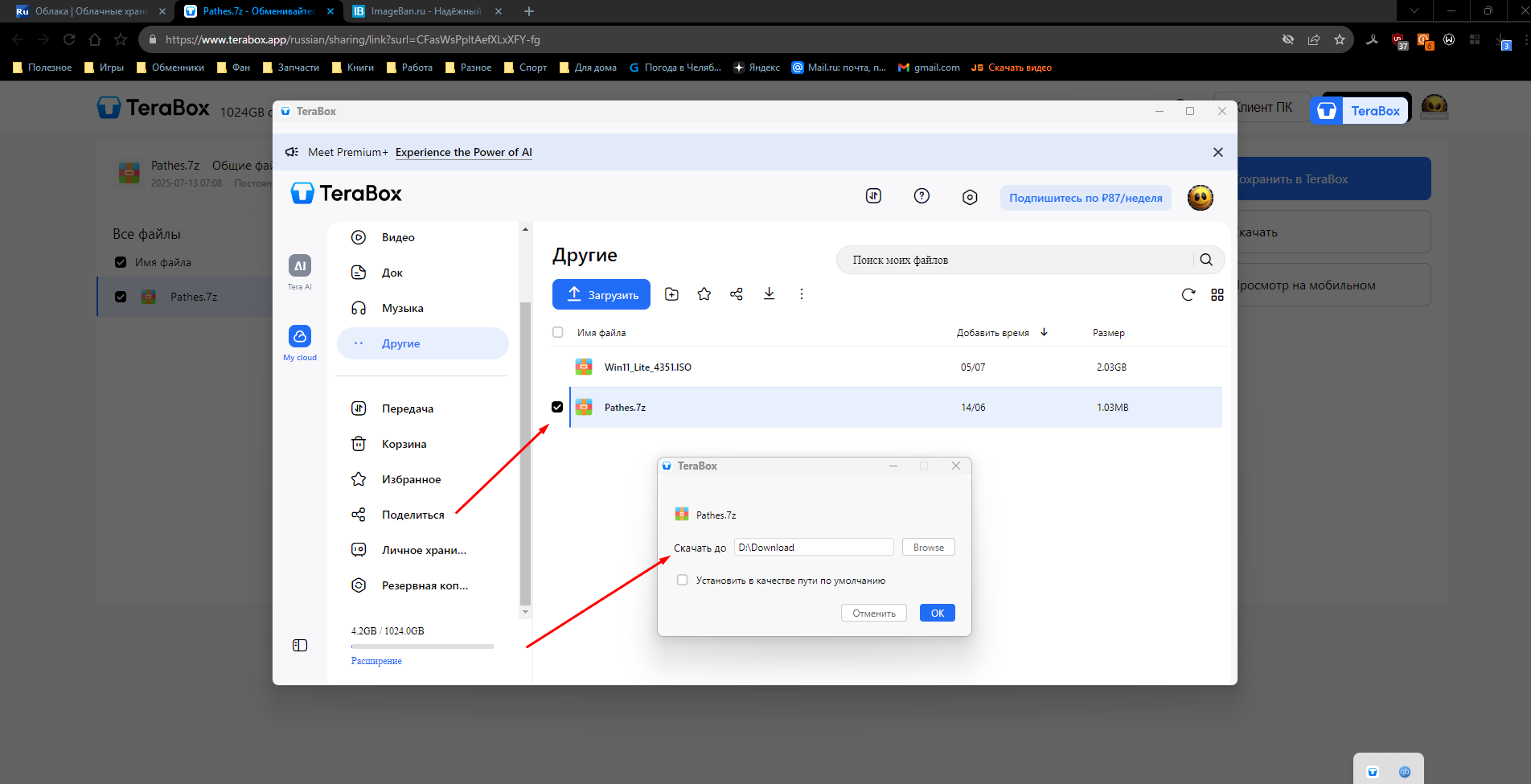Download selected file toolbar icon
Image resolution: width=1531 pixels, height=784 pixels.
pyautogui.click(x=769, y=294)
